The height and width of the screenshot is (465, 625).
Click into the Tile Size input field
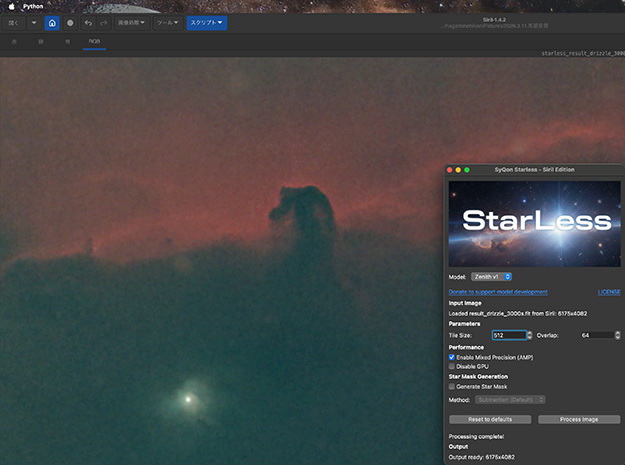pos(507,335)
